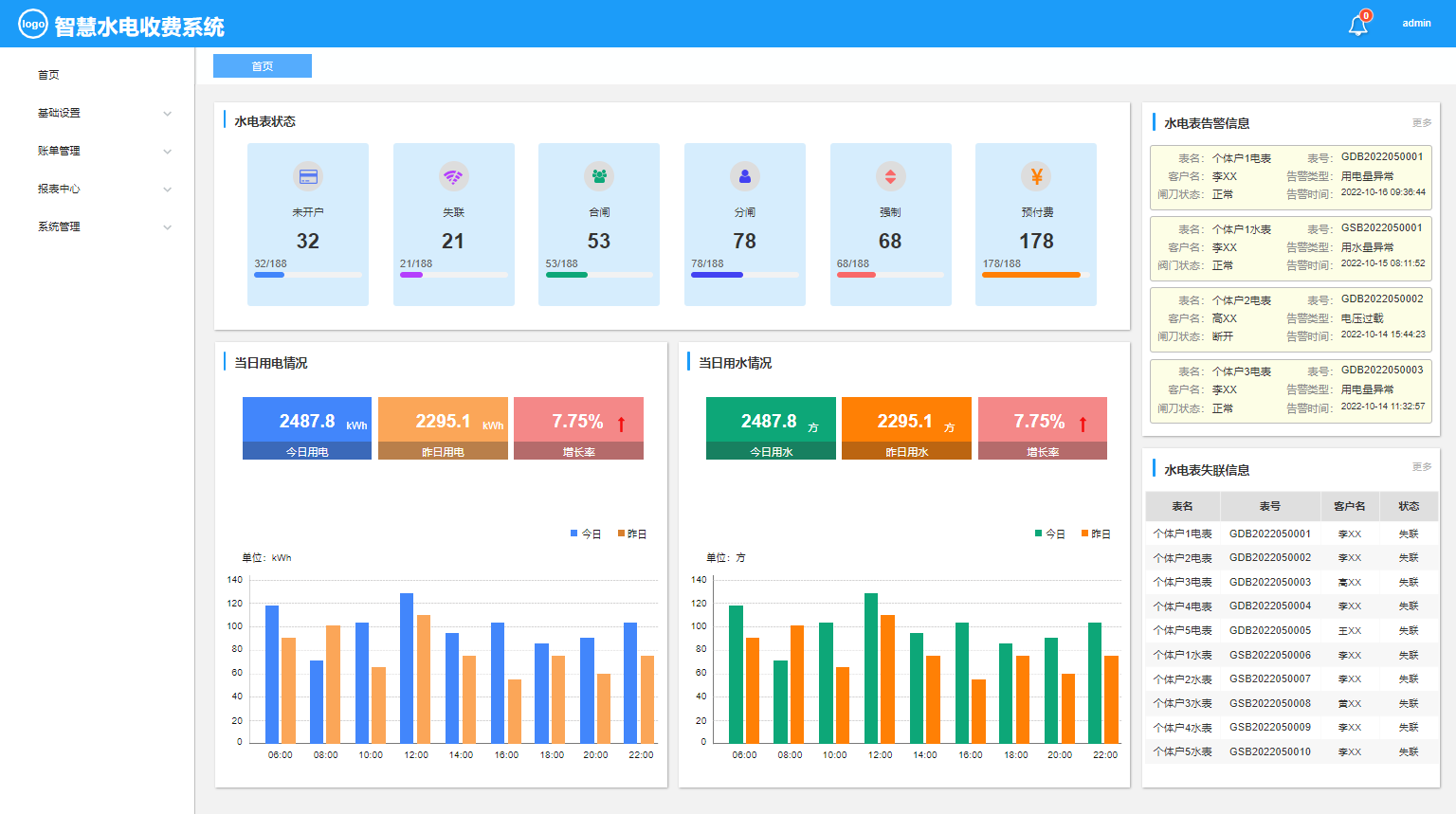Expand the 账单管理 menu
This screenshot has width=1456, height=814.
tap(102, 151)
